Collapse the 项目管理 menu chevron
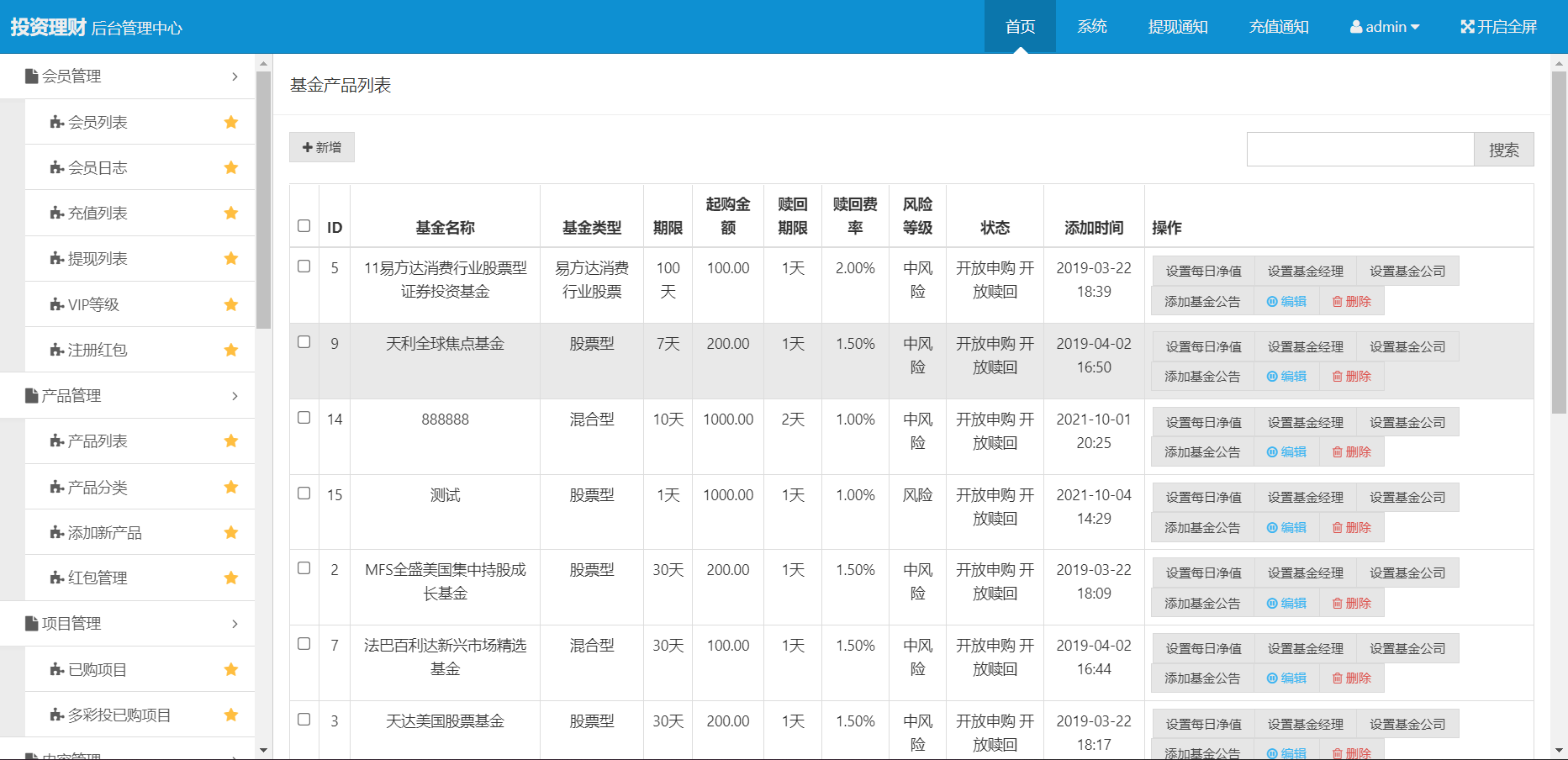This screenshot has width=1568, height=760. (235, 624)
